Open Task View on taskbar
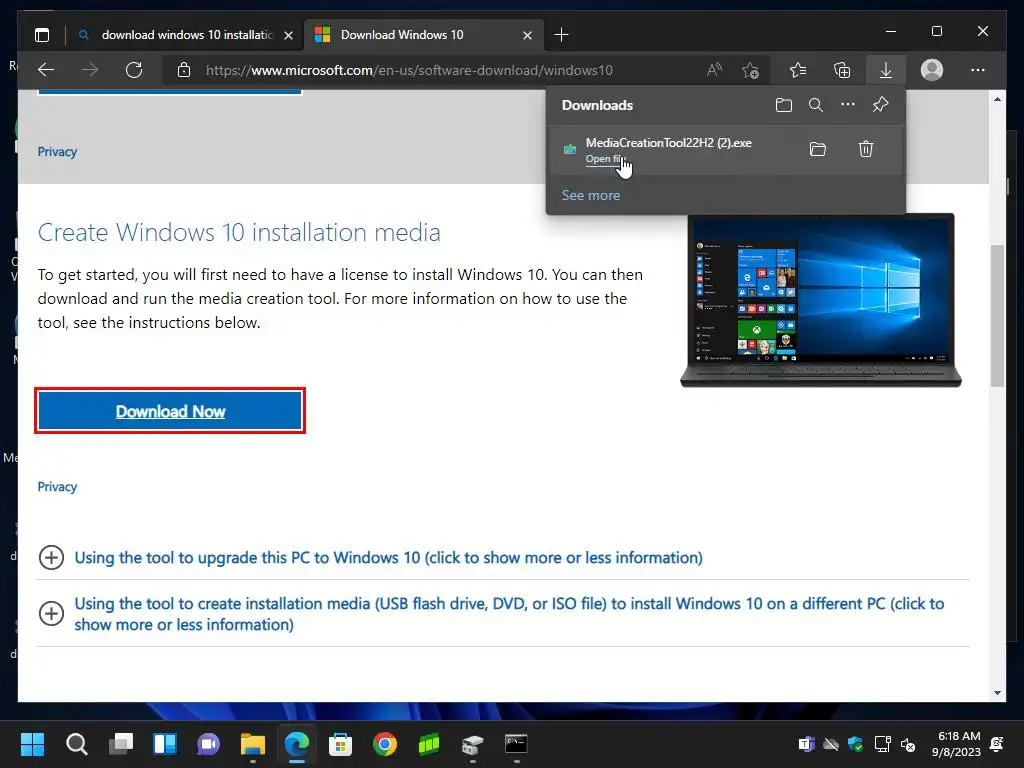 (121, 744)
